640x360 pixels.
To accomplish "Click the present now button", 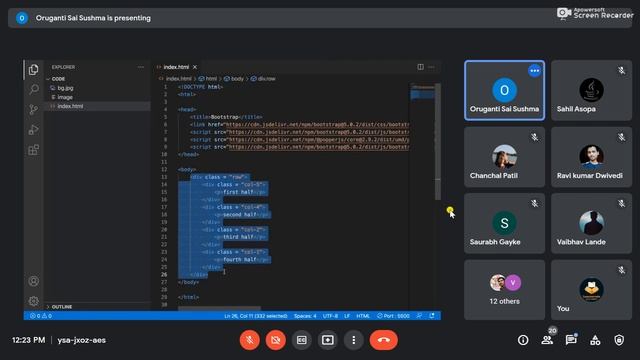I will pyautogui.click(x=328, y=340).
